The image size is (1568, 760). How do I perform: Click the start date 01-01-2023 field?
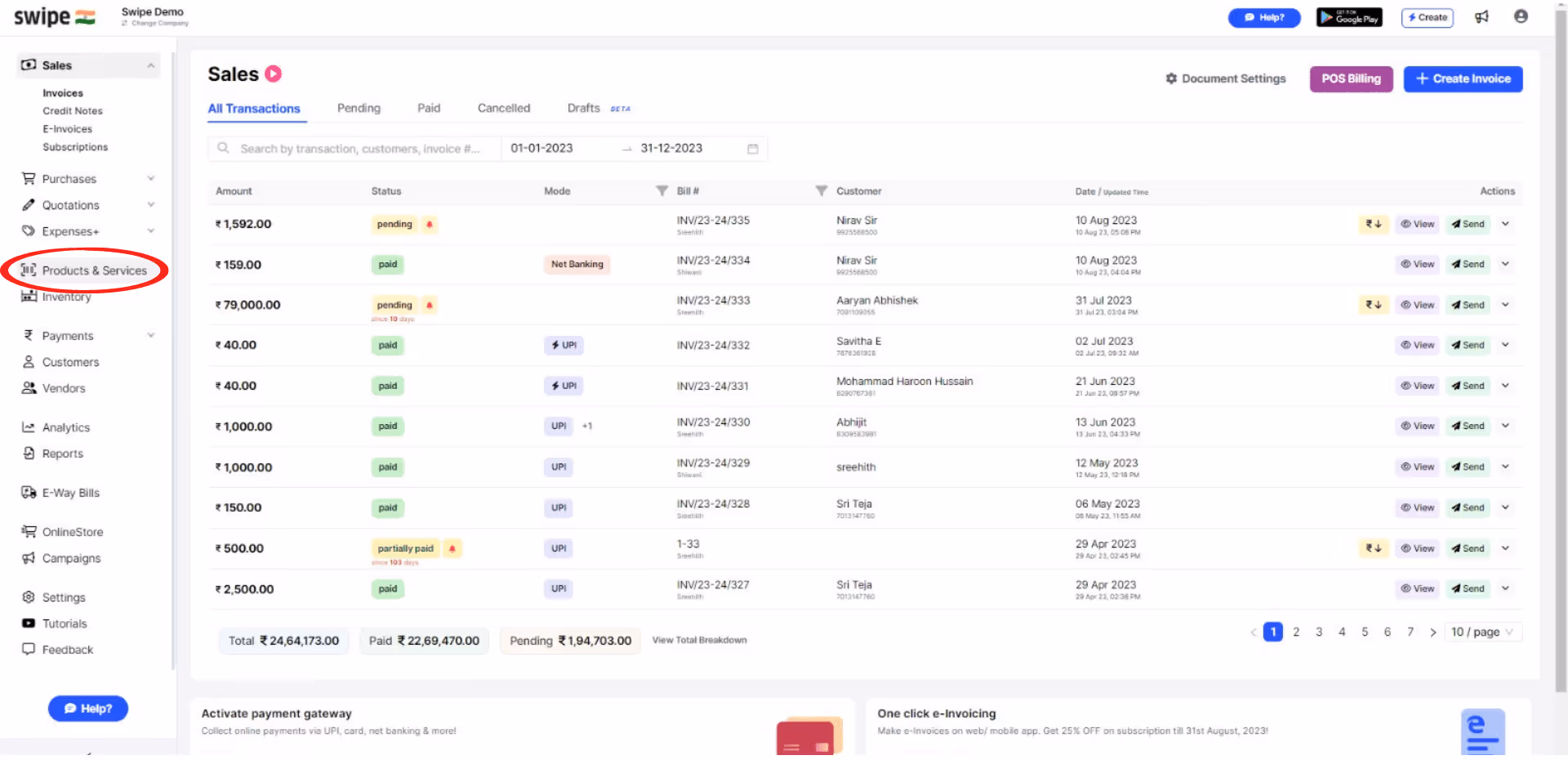(541, 149)
